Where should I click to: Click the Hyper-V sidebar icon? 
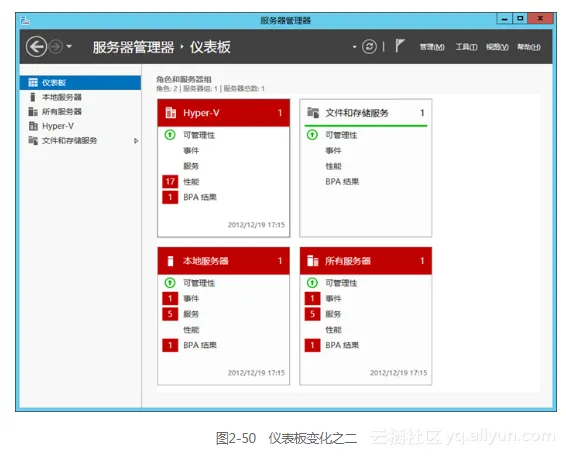point(33,126)
